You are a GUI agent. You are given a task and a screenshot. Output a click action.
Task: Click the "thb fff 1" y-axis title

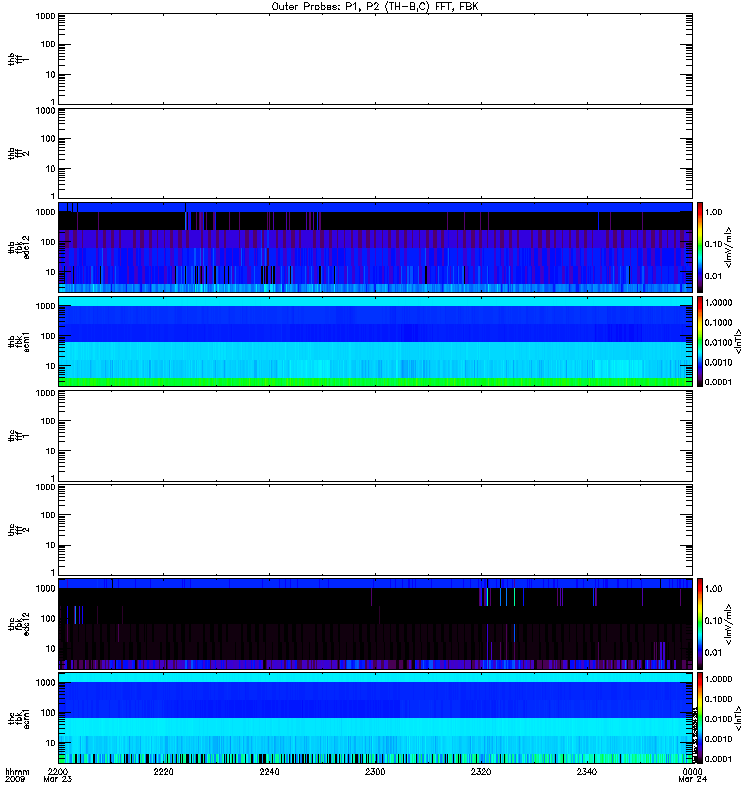[x=19, y=59]
